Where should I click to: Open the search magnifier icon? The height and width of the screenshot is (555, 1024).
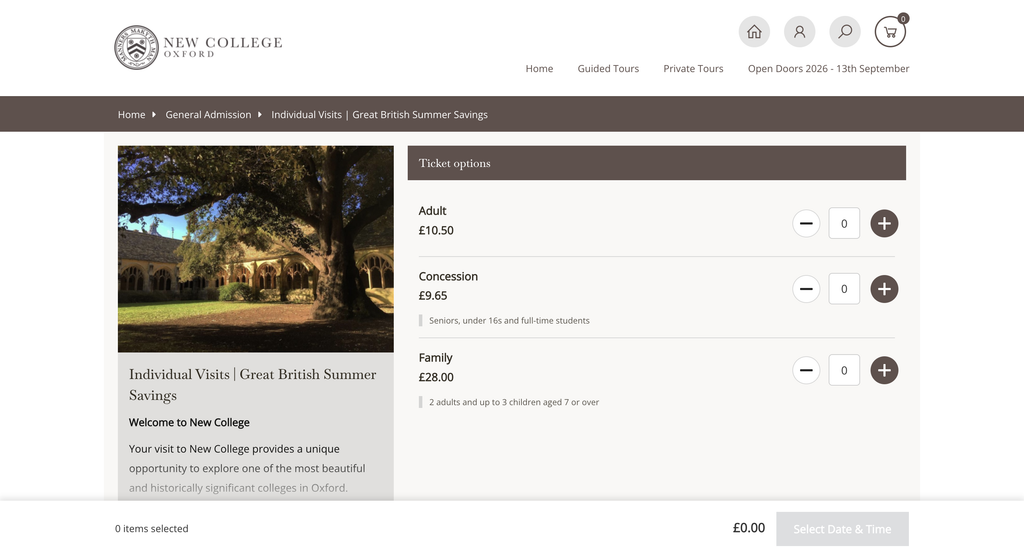pos(845,31)
